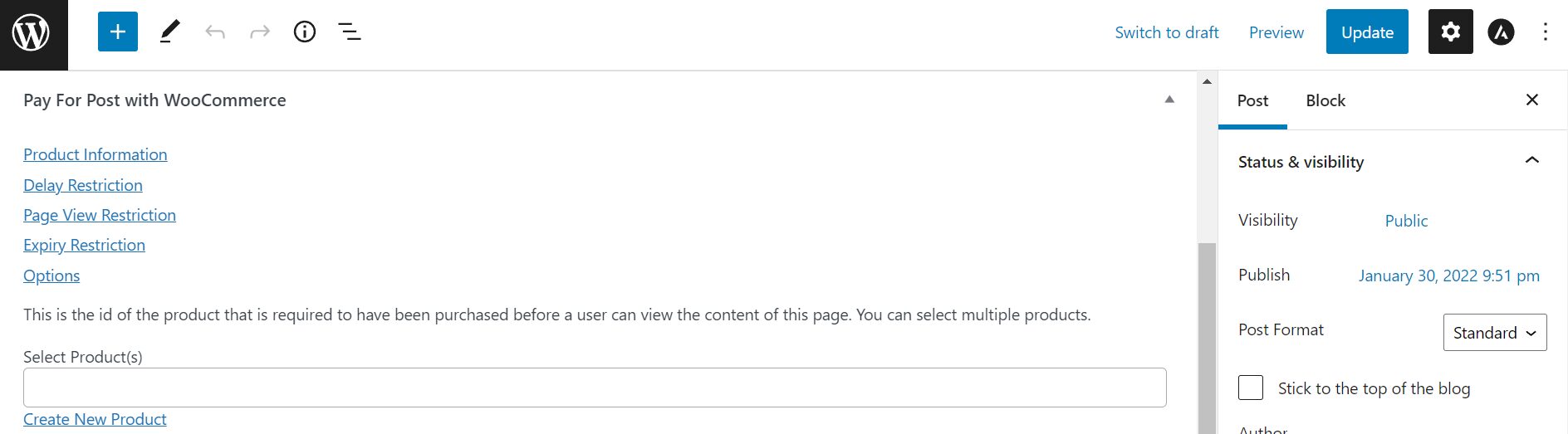Open the Delay Restriction link

[83, 185]
